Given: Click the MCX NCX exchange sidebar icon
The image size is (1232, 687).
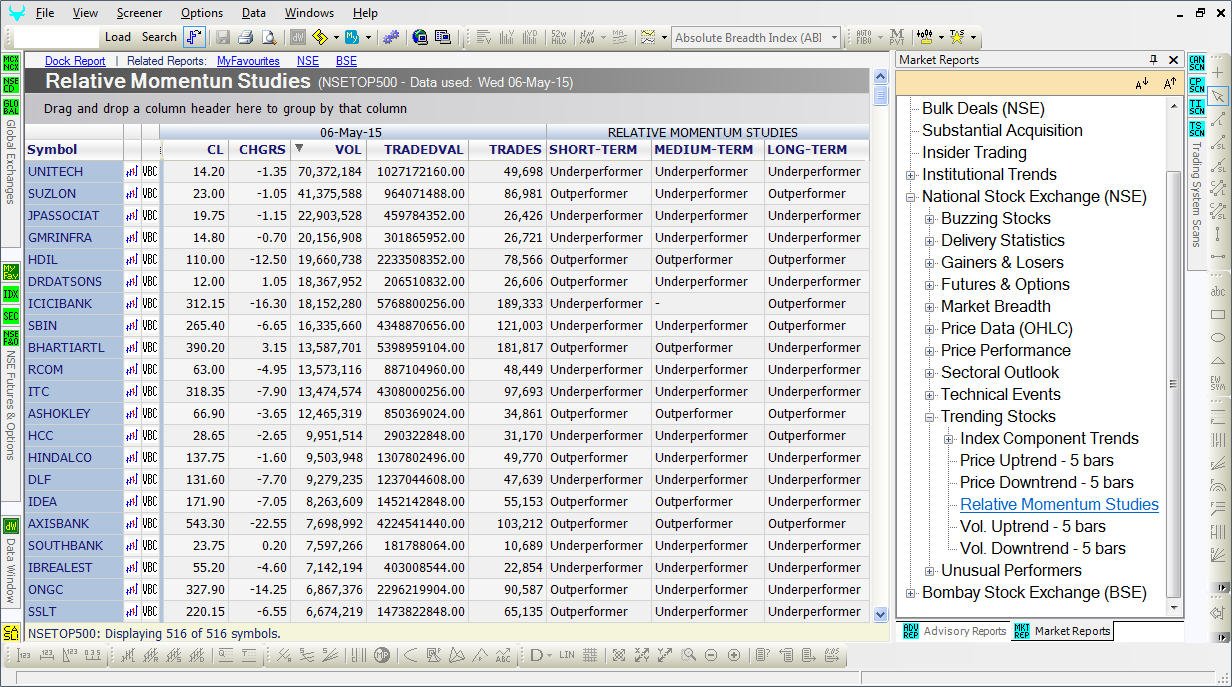Looking at the screenshot, I should [11, 62].
